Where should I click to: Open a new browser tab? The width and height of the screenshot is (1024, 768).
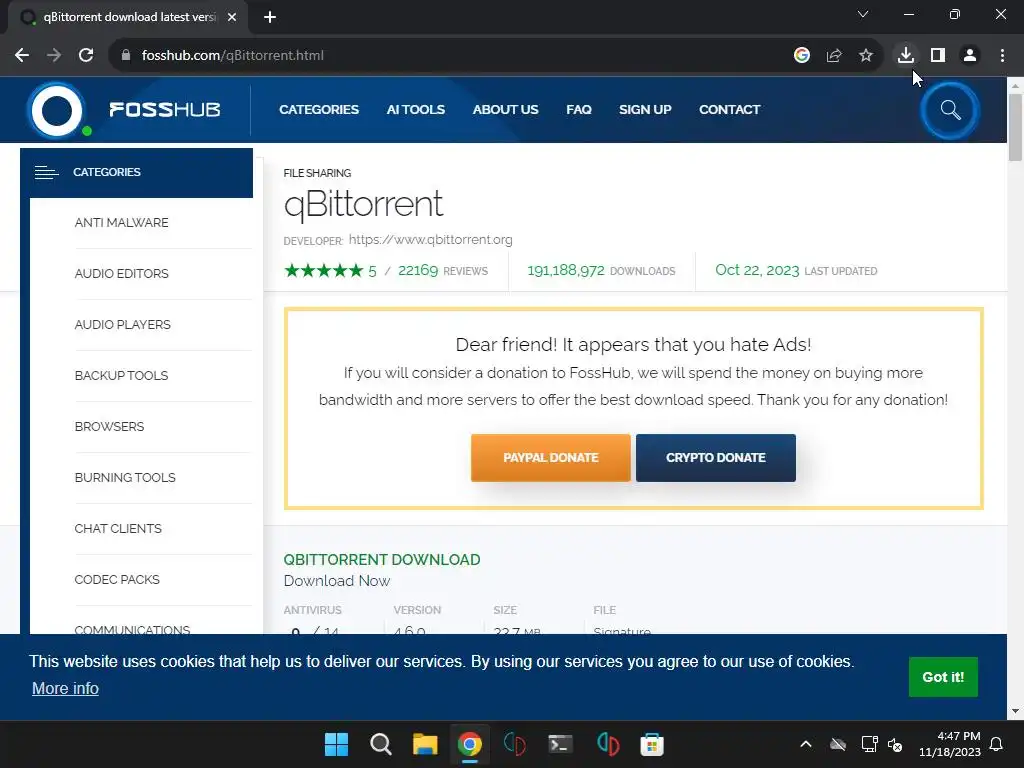point(270,17)
